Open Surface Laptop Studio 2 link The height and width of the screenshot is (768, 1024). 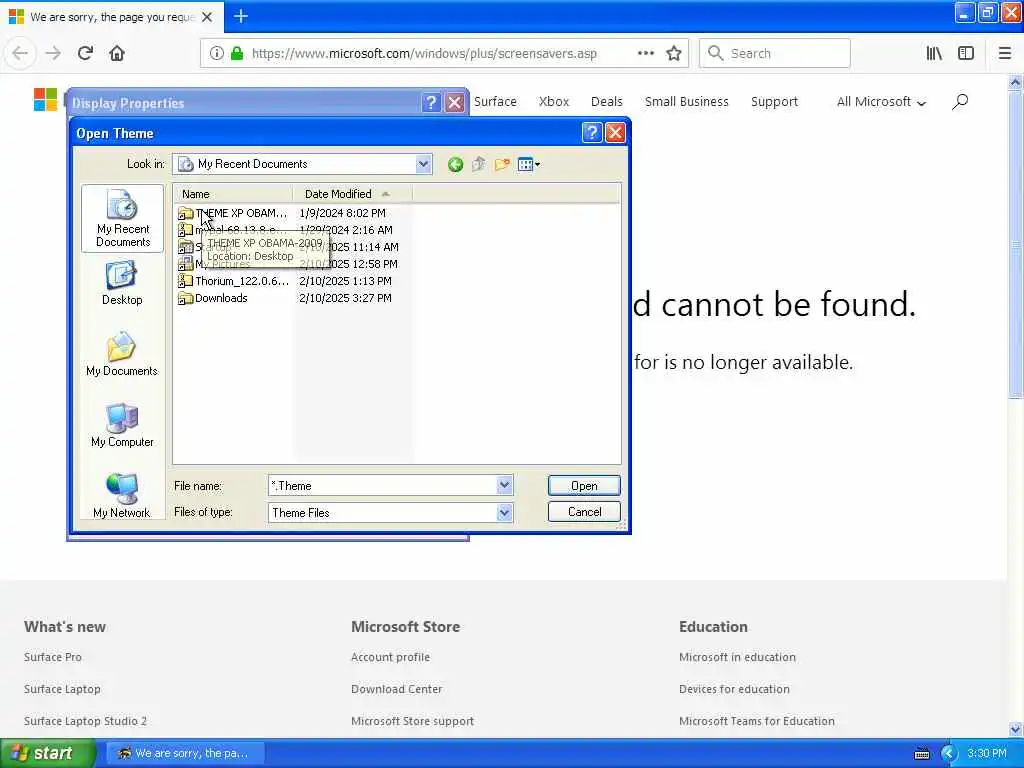coord(86,721)
